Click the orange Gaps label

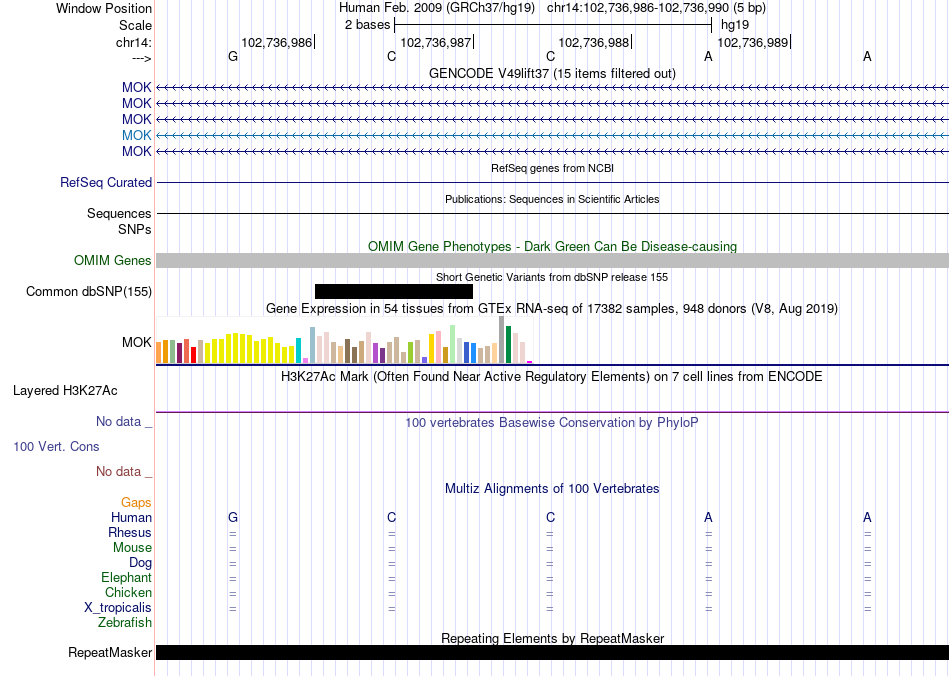tap(136, 503)
